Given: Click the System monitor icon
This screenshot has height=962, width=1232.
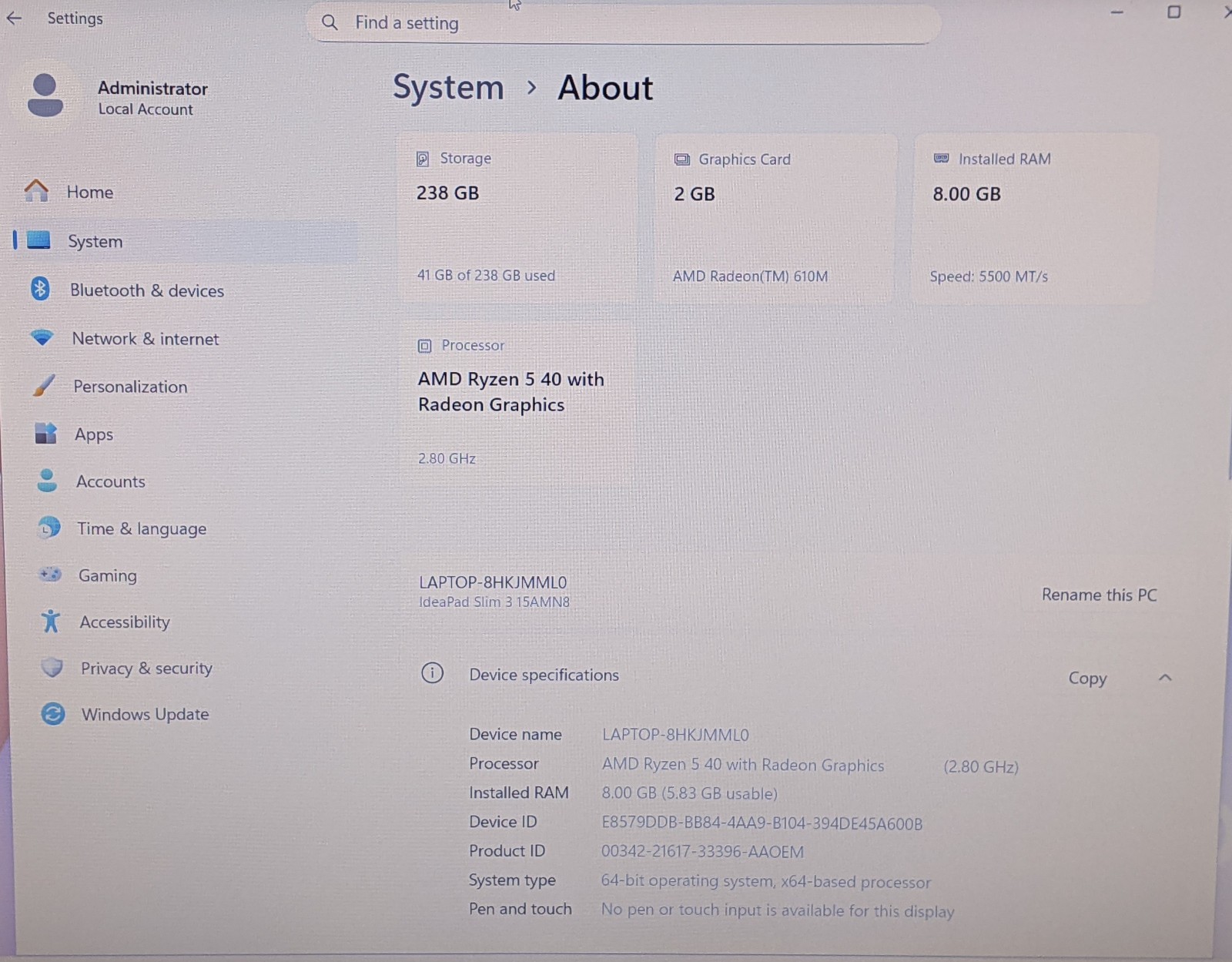Looking at the screenshot, I should pyautogui.click(x=38, y=240).
